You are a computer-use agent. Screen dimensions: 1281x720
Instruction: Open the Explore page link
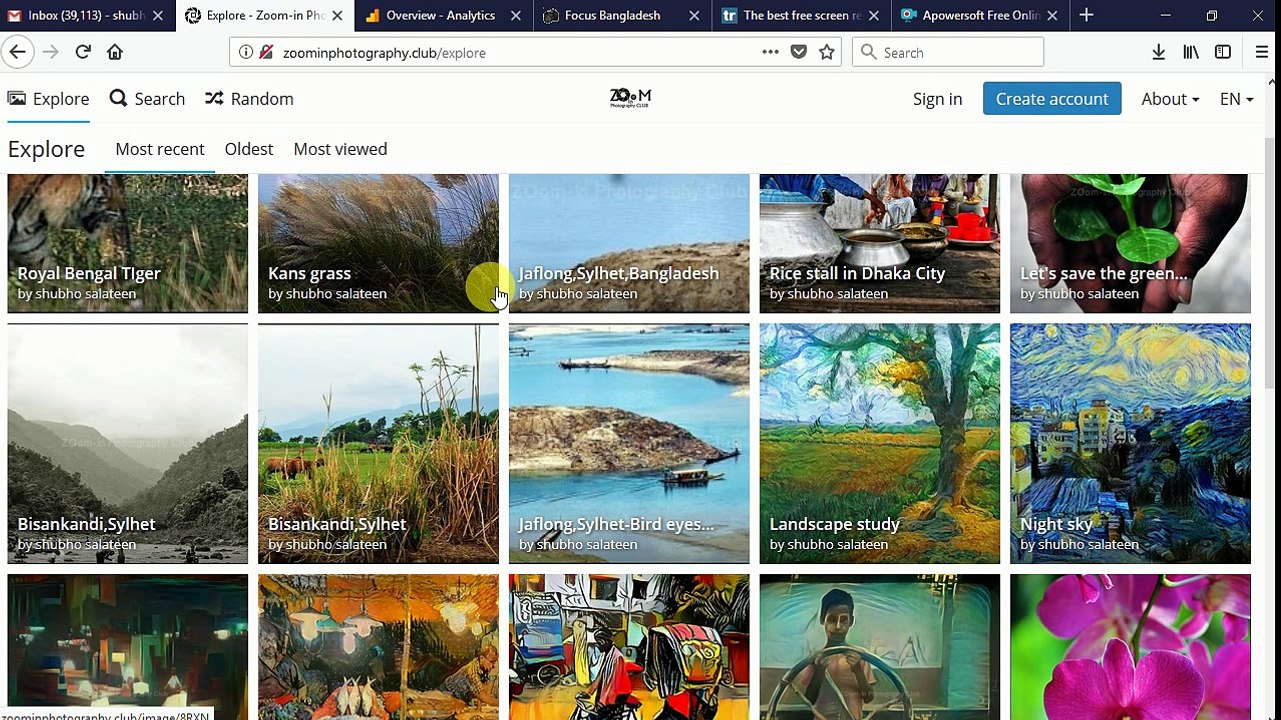pos(49,99)
